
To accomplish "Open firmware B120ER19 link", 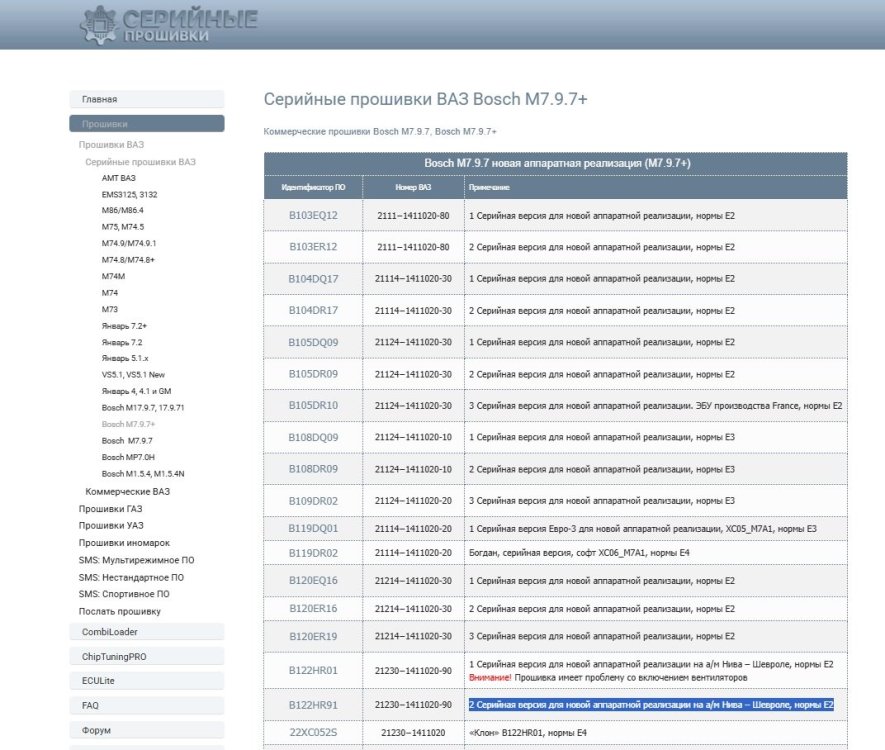I will [x=313, y=637].
